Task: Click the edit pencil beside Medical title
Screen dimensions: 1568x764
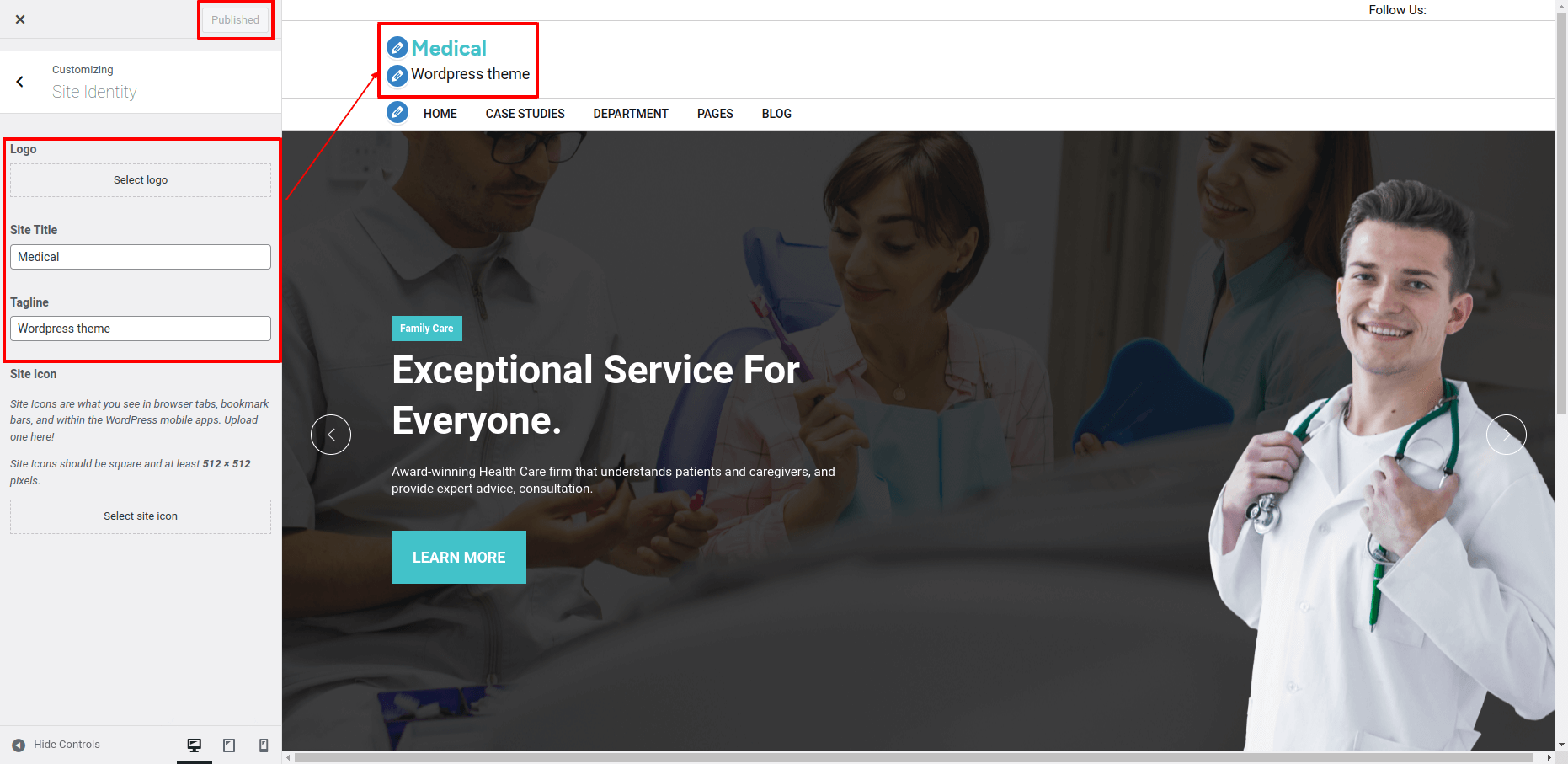Action: coord(397,48)
